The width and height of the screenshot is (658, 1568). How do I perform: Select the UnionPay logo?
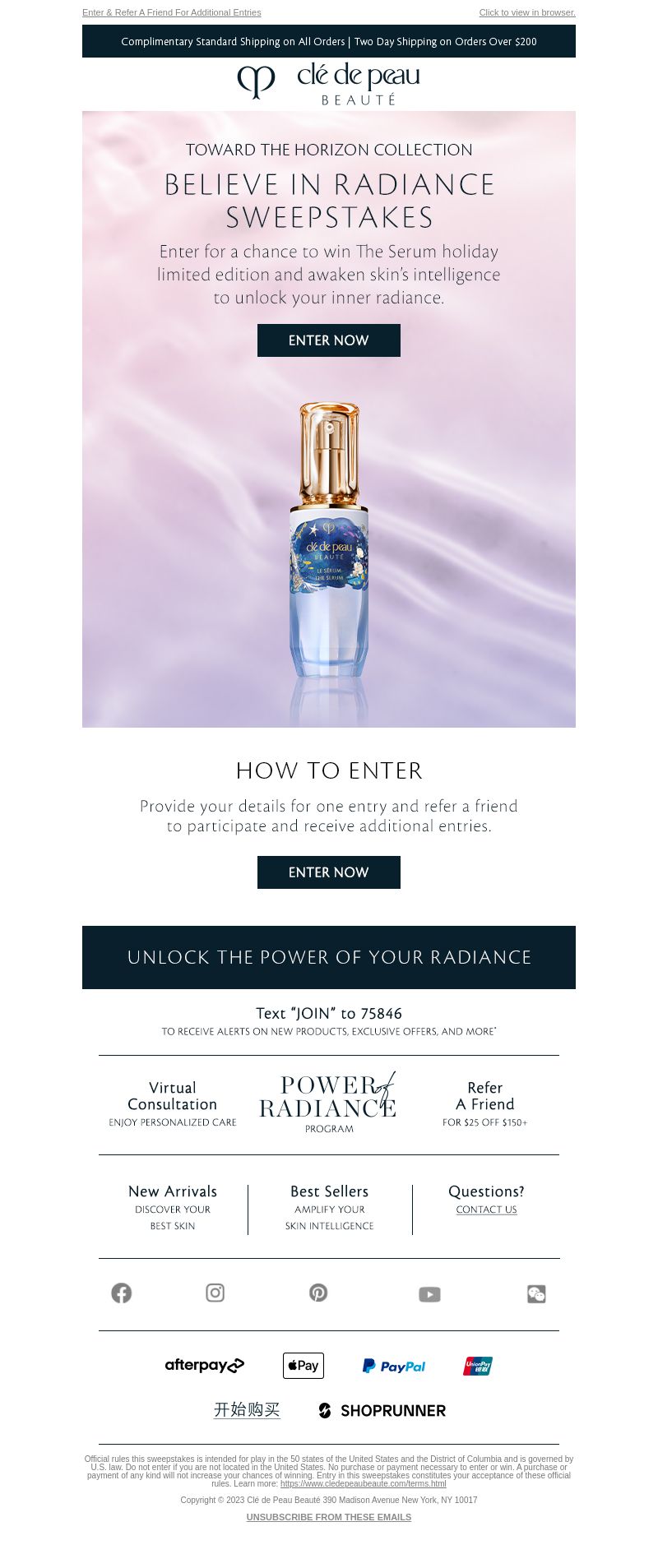478,1366
